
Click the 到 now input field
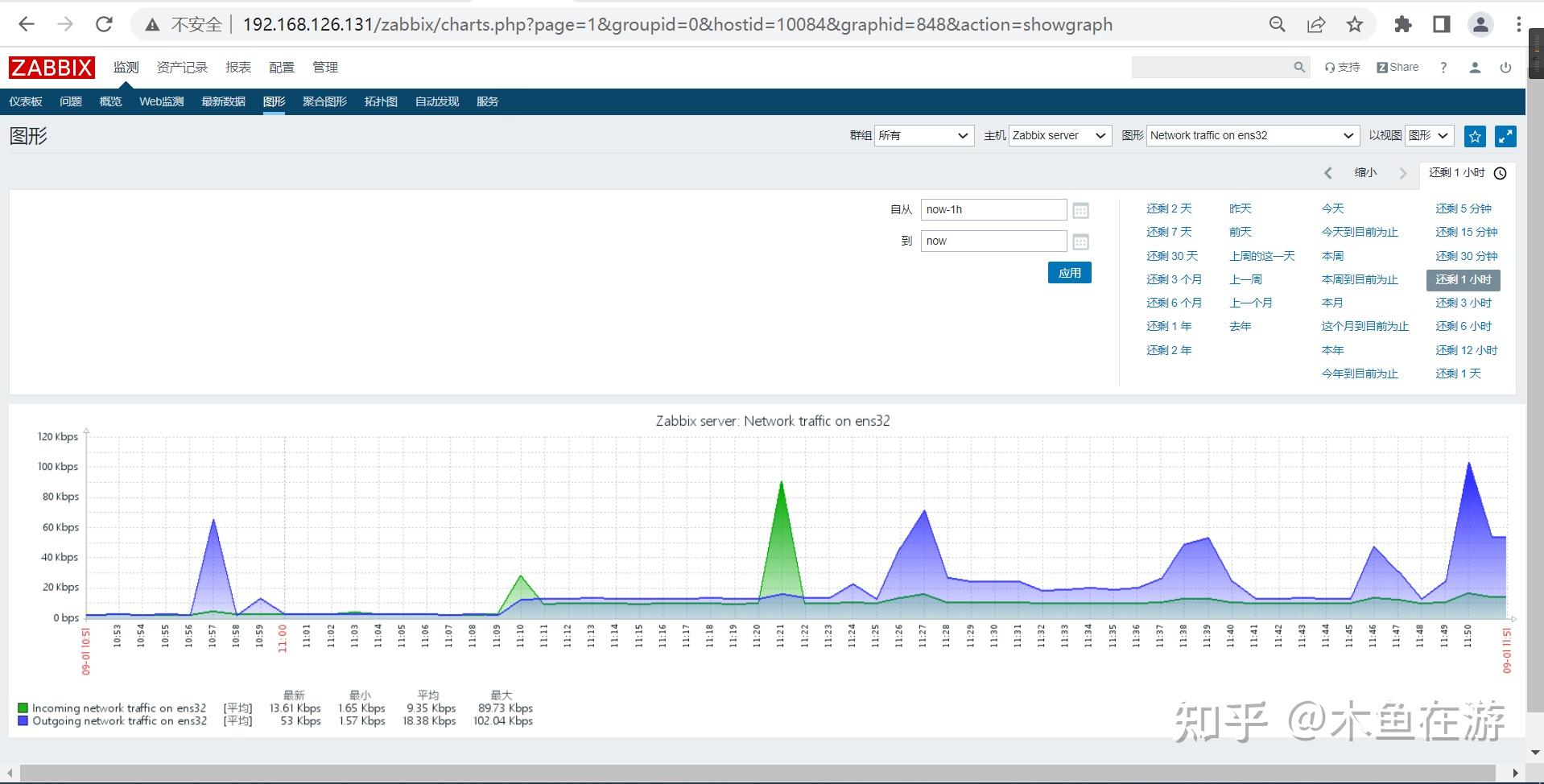[993, 241]
